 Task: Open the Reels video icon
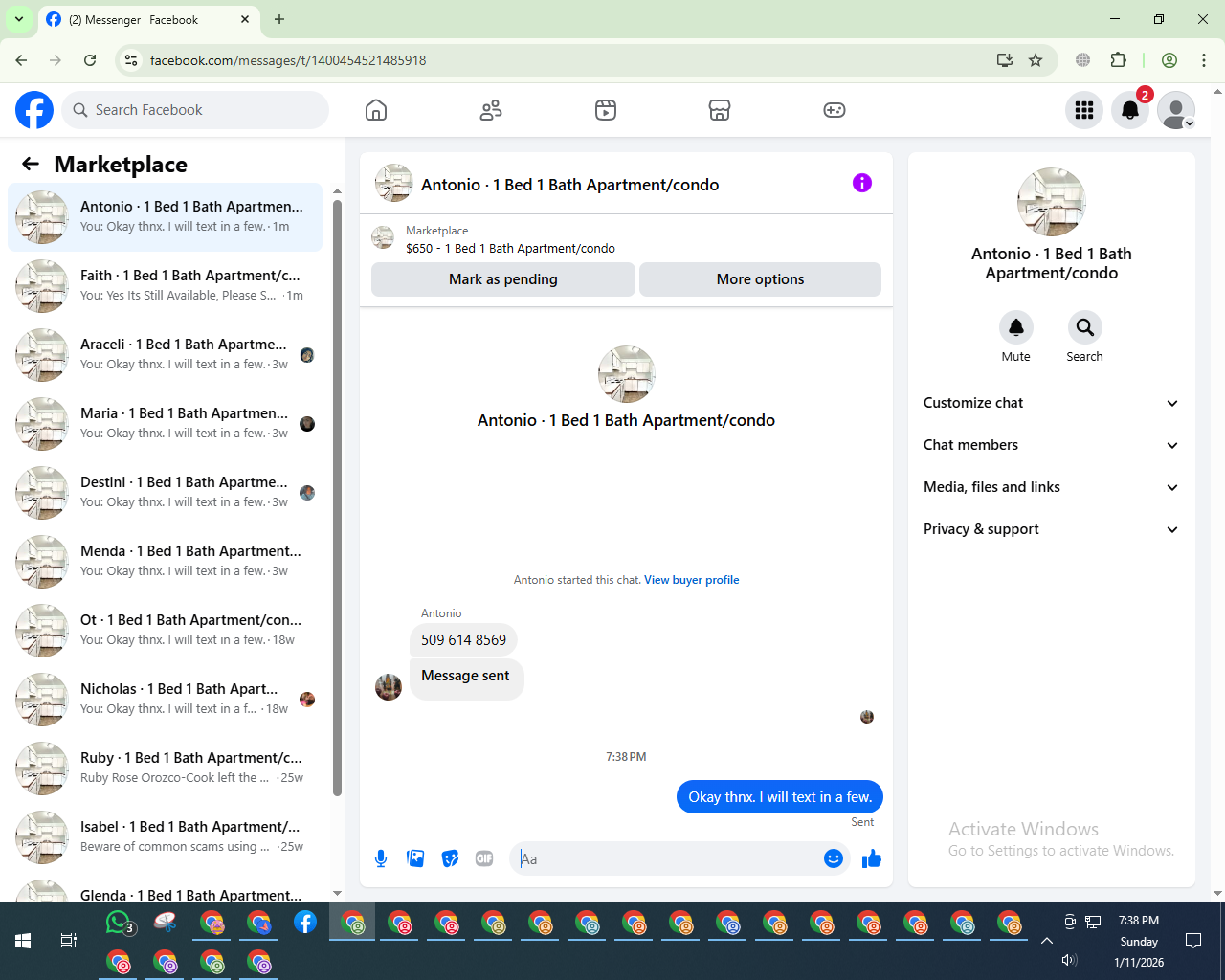[x=606, y=110]
